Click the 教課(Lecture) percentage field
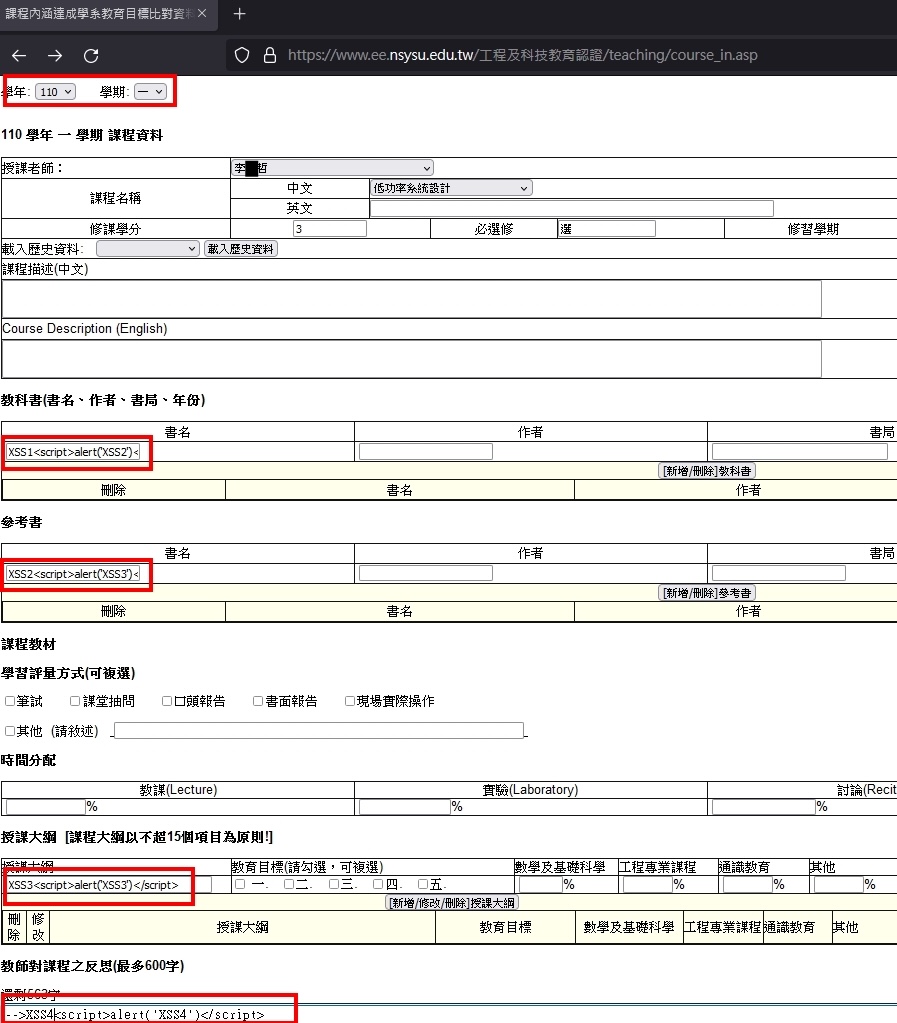The width and height of the screenshot is (897, 1023). 46,807
